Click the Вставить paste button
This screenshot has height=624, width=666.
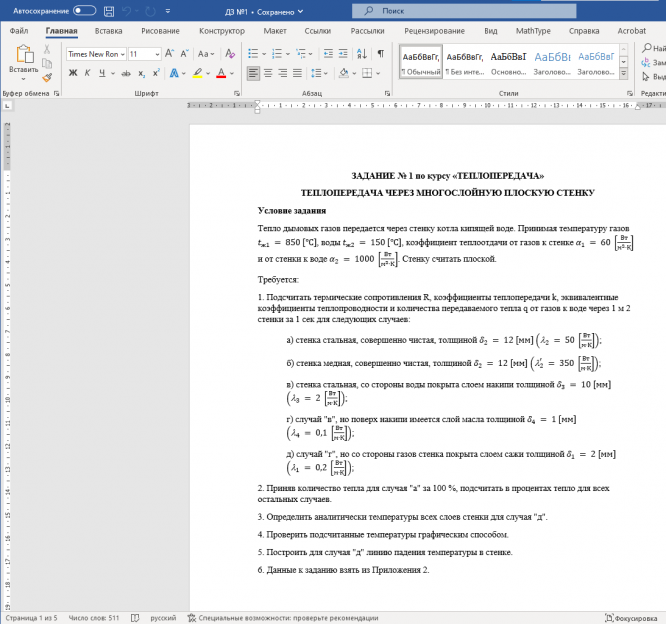24,62
